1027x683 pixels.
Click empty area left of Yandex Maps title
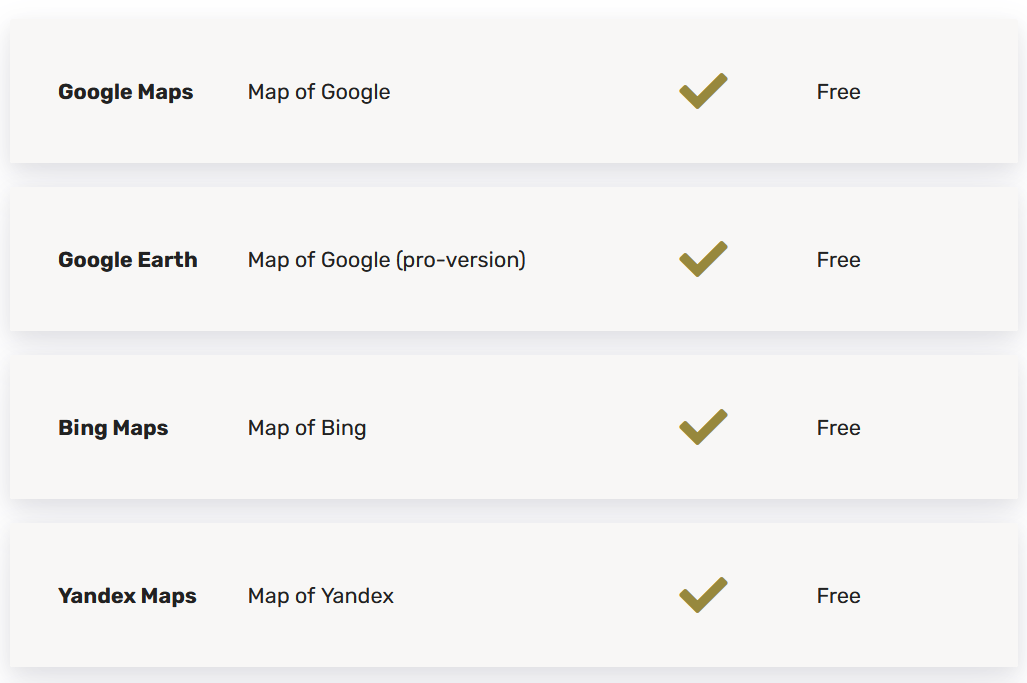pos(33,596)
